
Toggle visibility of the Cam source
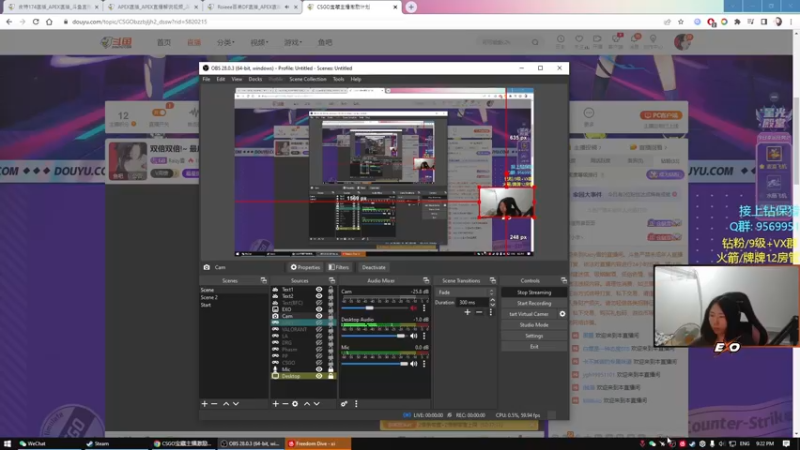click(x=319, y=316)
